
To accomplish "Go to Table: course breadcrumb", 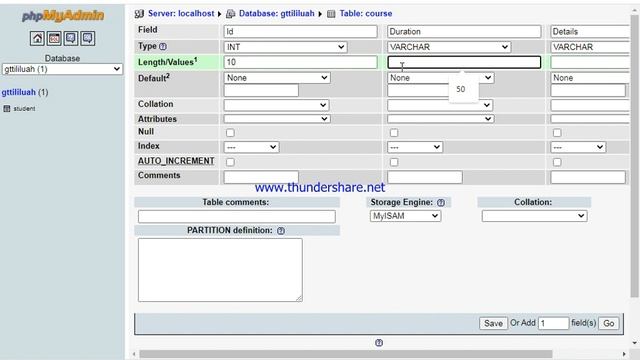I will point(366,13).
